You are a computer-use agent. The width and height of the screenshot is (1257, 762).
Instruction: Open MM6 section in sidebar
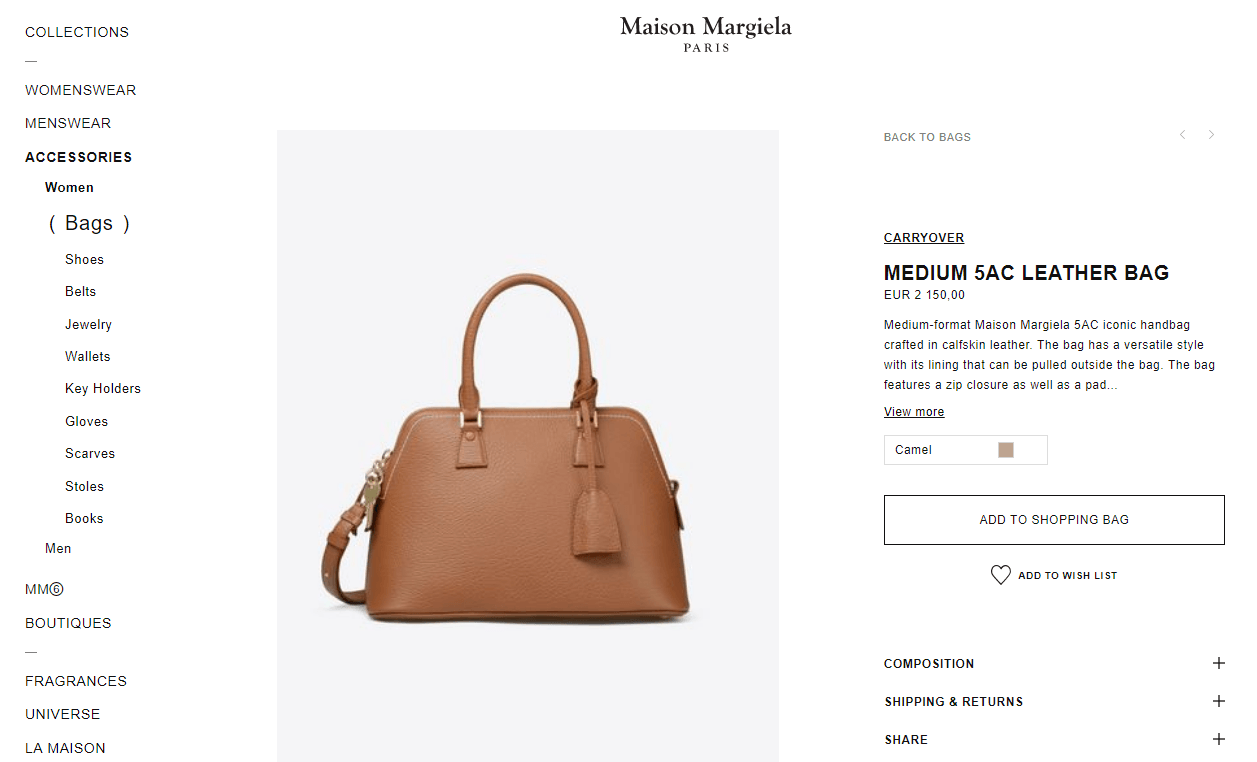(x=44, y=590)
